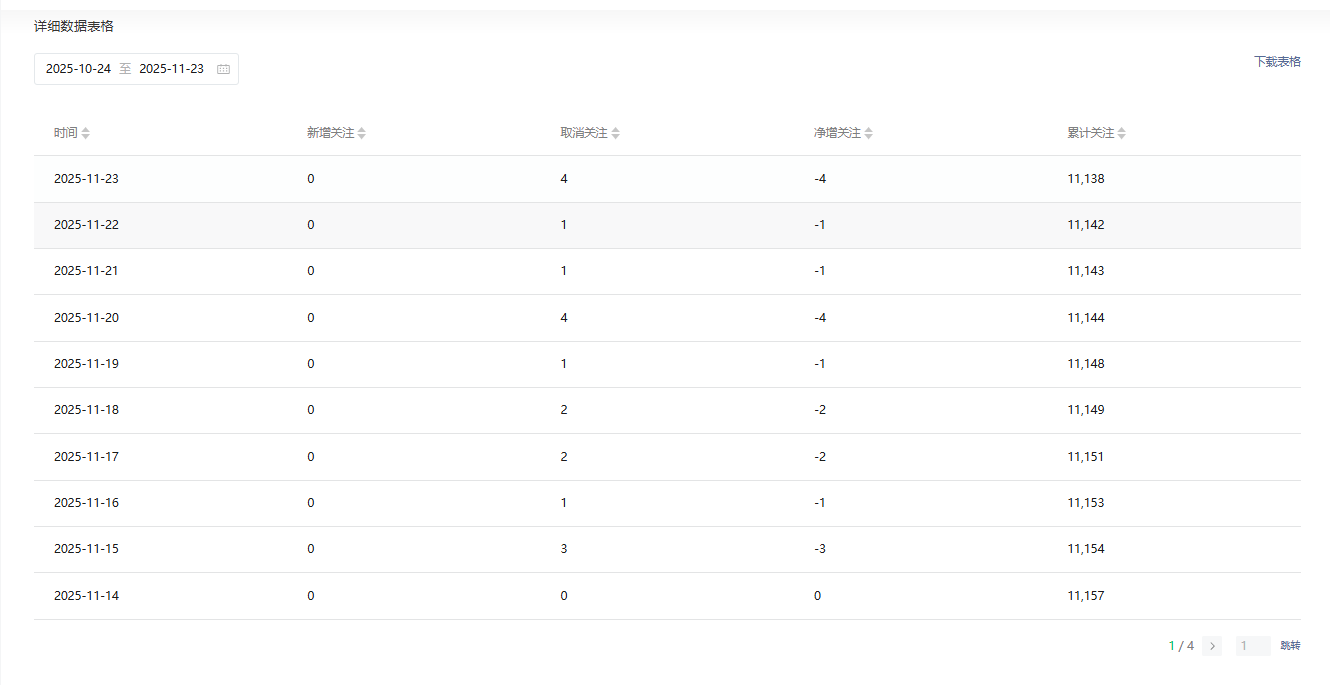Click cumulative value 11,157 cell

1086,596
